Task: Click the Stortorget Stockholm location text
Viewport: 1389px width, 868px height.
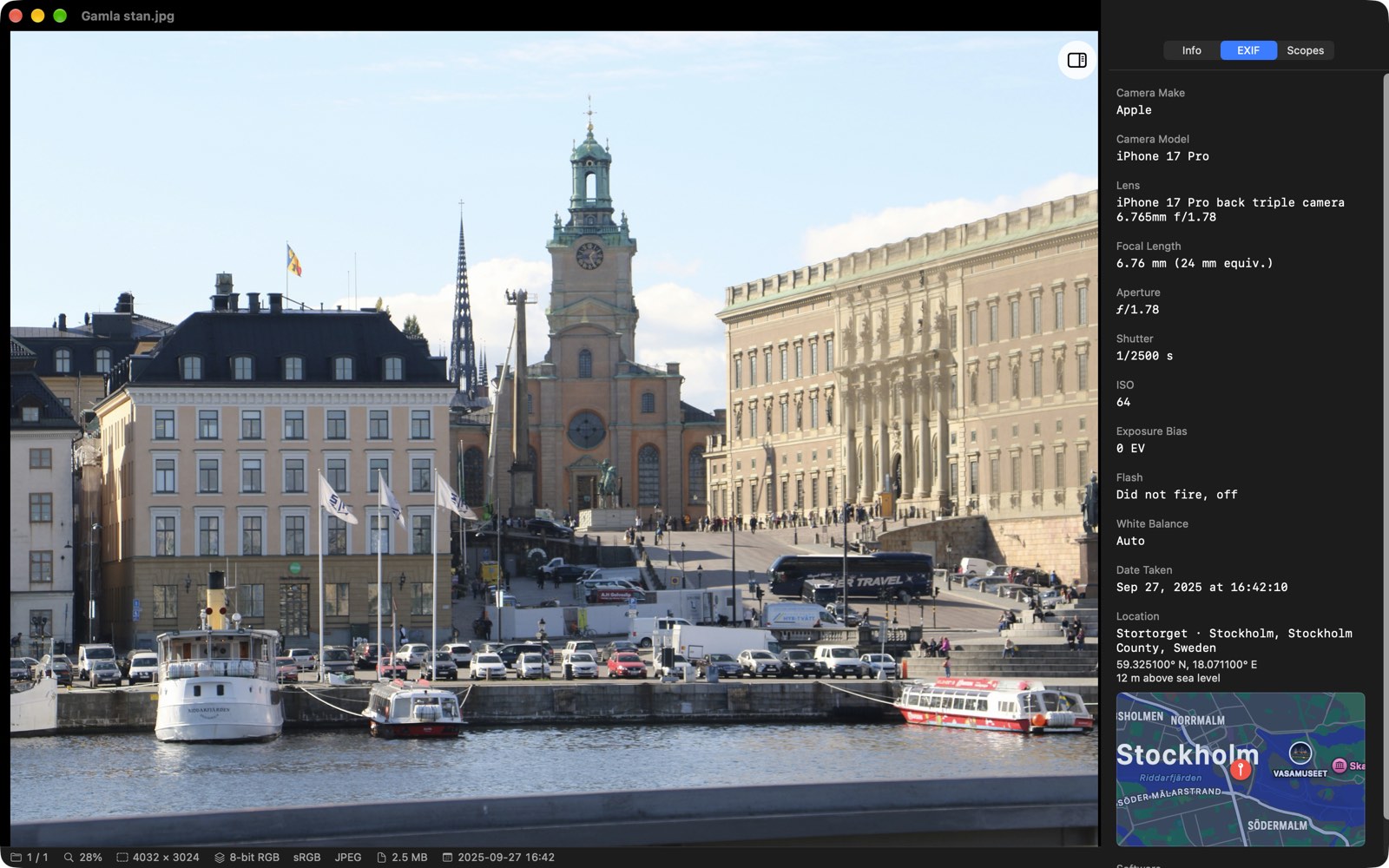Action: pos(1234,641)
